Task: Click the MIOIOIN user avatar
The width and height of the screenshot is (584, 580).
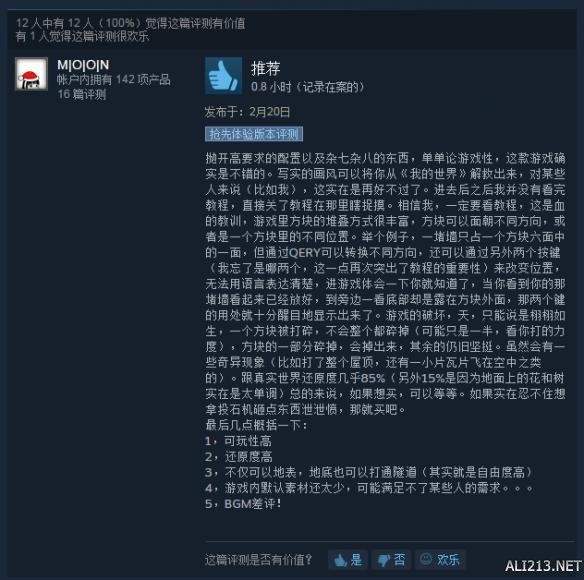Action: click(31, 74)
